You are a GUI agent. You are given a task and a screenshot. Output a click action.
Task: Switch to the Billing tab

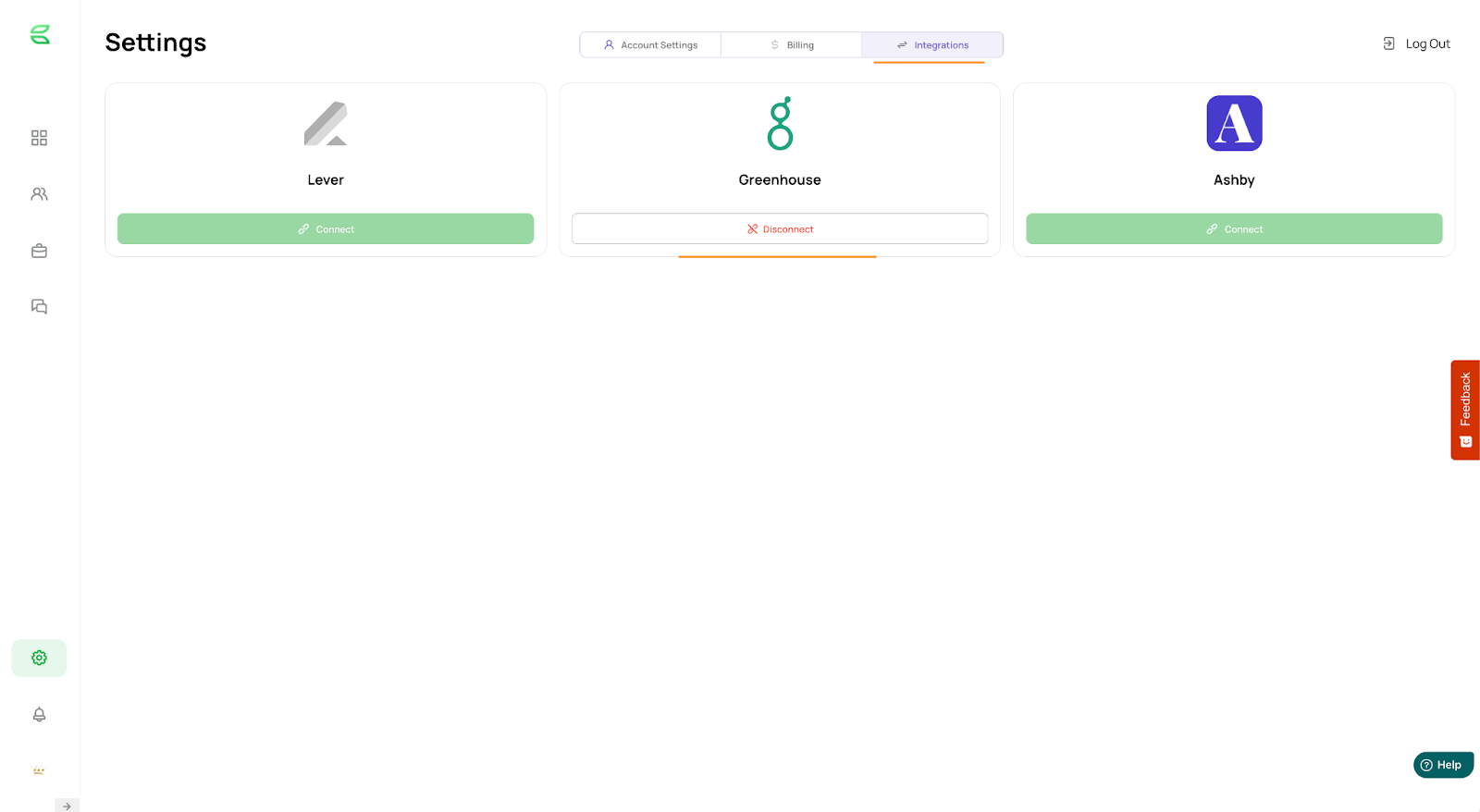point(792,44)
